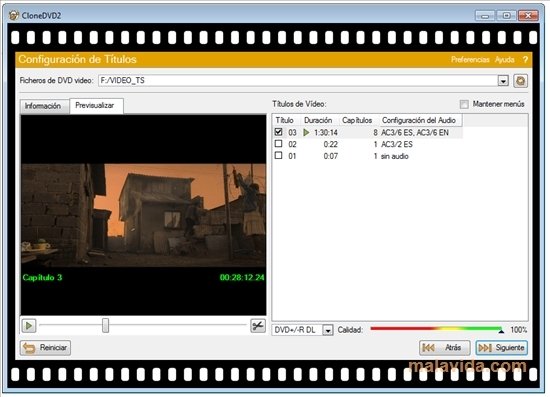Open the Ayuda link

point(504,60)
